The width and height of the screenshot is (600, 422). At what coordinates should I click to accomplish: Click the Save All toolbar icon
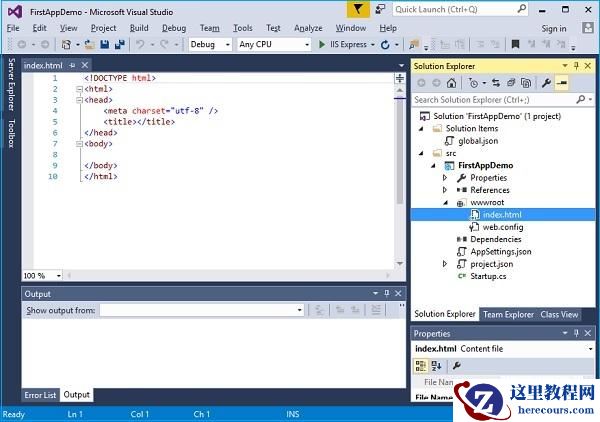(x=119, y=45)
